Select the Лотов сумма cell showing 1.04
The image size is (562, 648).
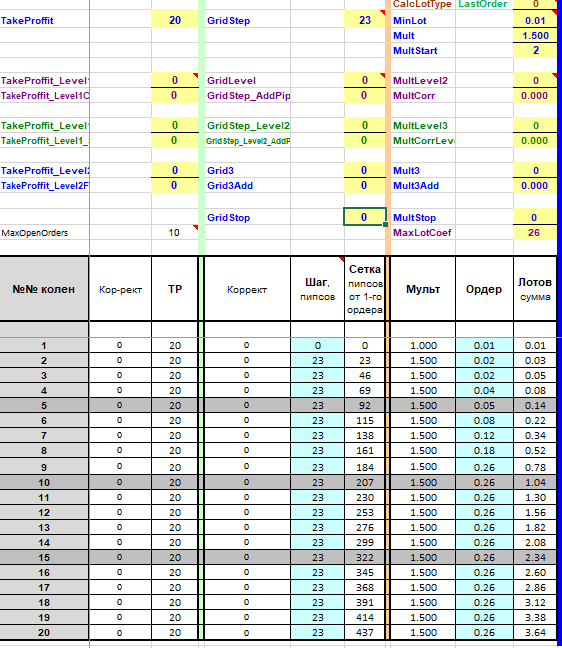tap(535, 482)
